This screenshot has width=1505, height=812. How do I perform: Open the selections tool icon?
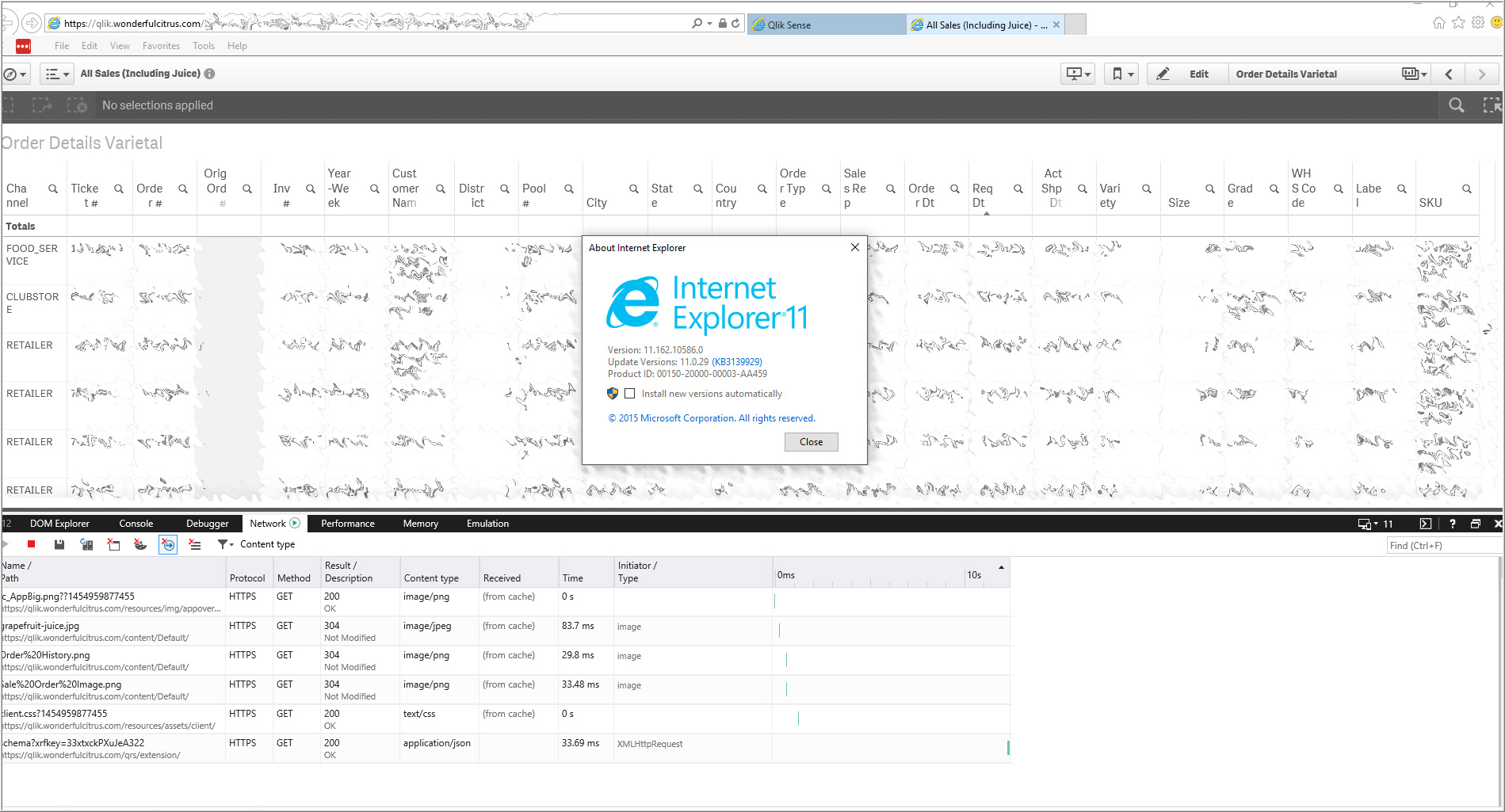coord(1491,105)
